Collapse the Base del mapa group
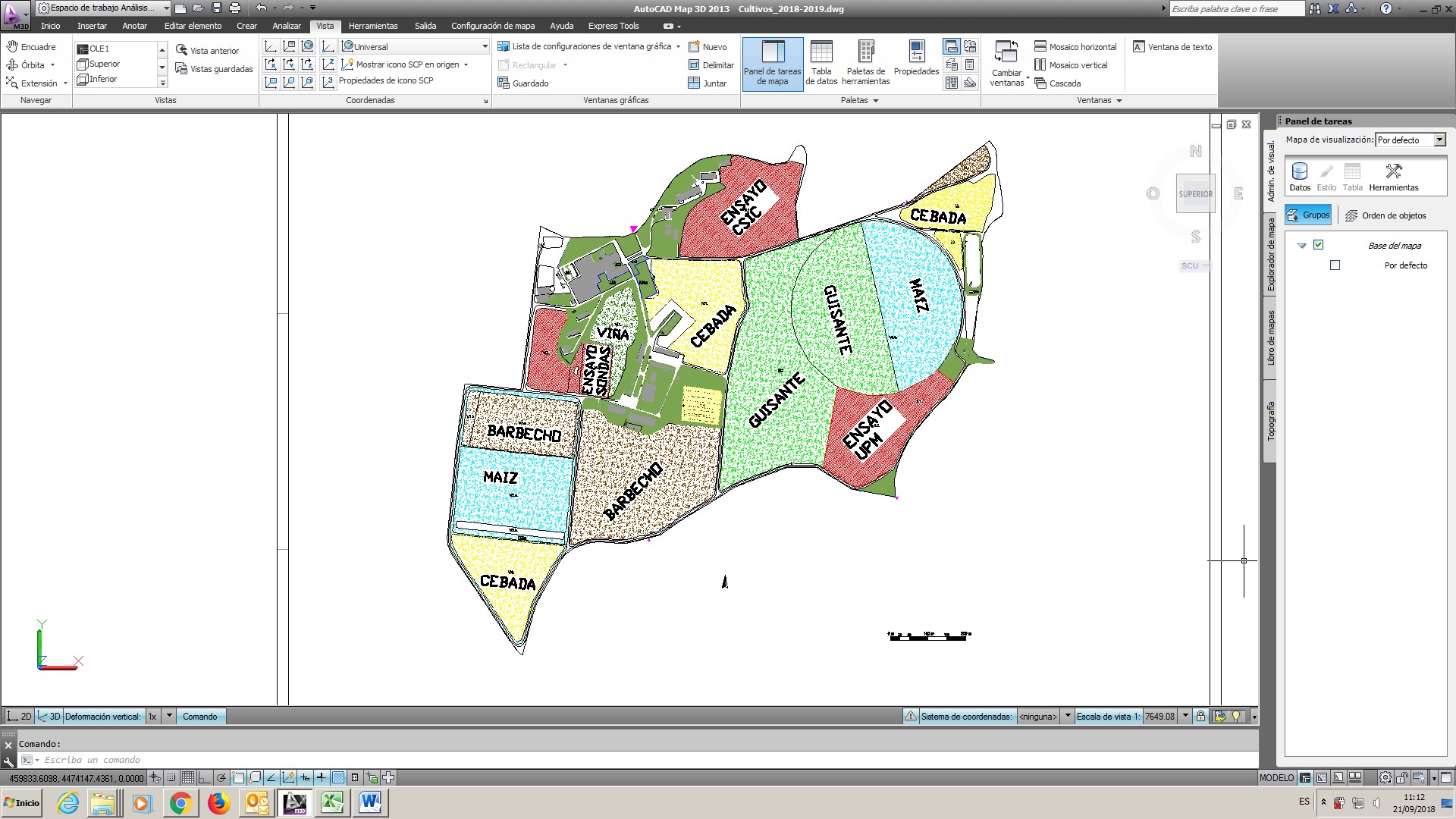Image resolution: width=1456 pixels, height=819 pixels. (1302, 246)
